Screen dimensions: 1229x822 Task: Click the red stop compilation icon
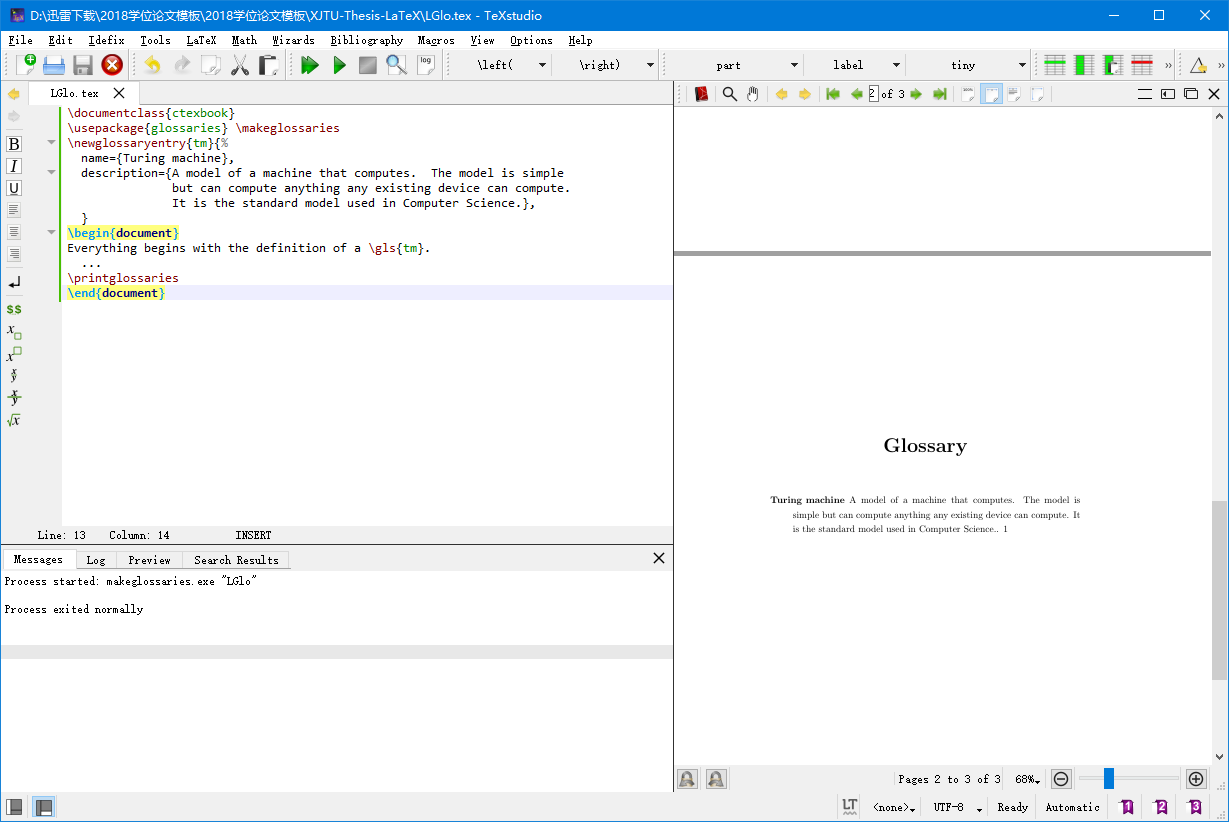[112, 65]
